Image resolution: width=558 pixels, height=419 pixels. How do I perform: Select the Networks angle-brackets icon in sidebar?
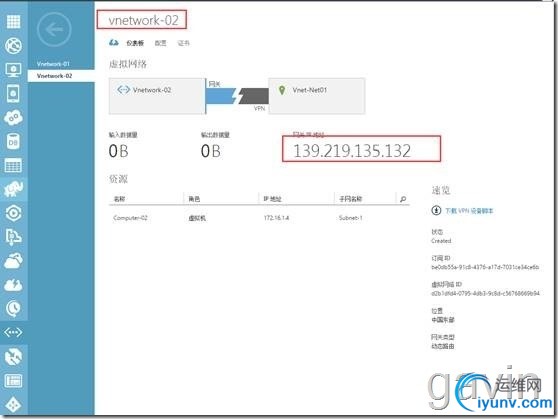tap(13, 332)
